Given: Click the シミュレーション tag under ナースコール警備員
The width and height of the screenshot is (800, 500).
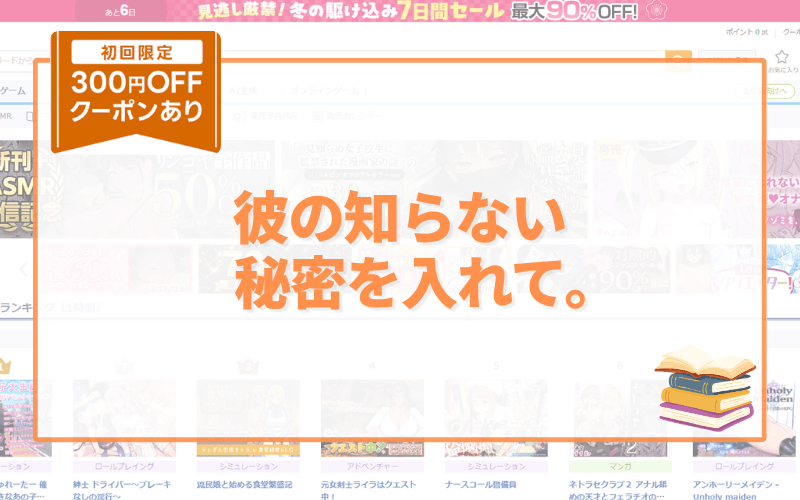Looking at the screenshot, I should coord(496,466).
